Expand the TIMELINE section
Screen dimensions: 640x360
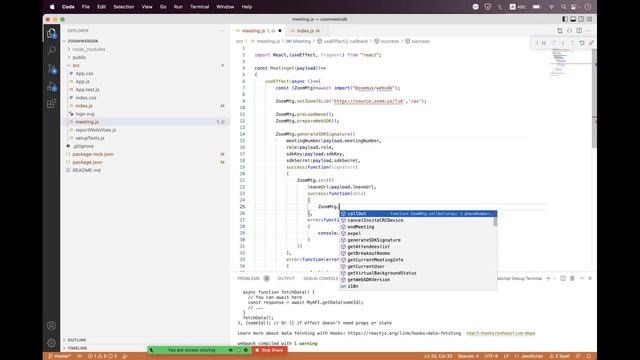pyautogui.click(x=77, y=348)
